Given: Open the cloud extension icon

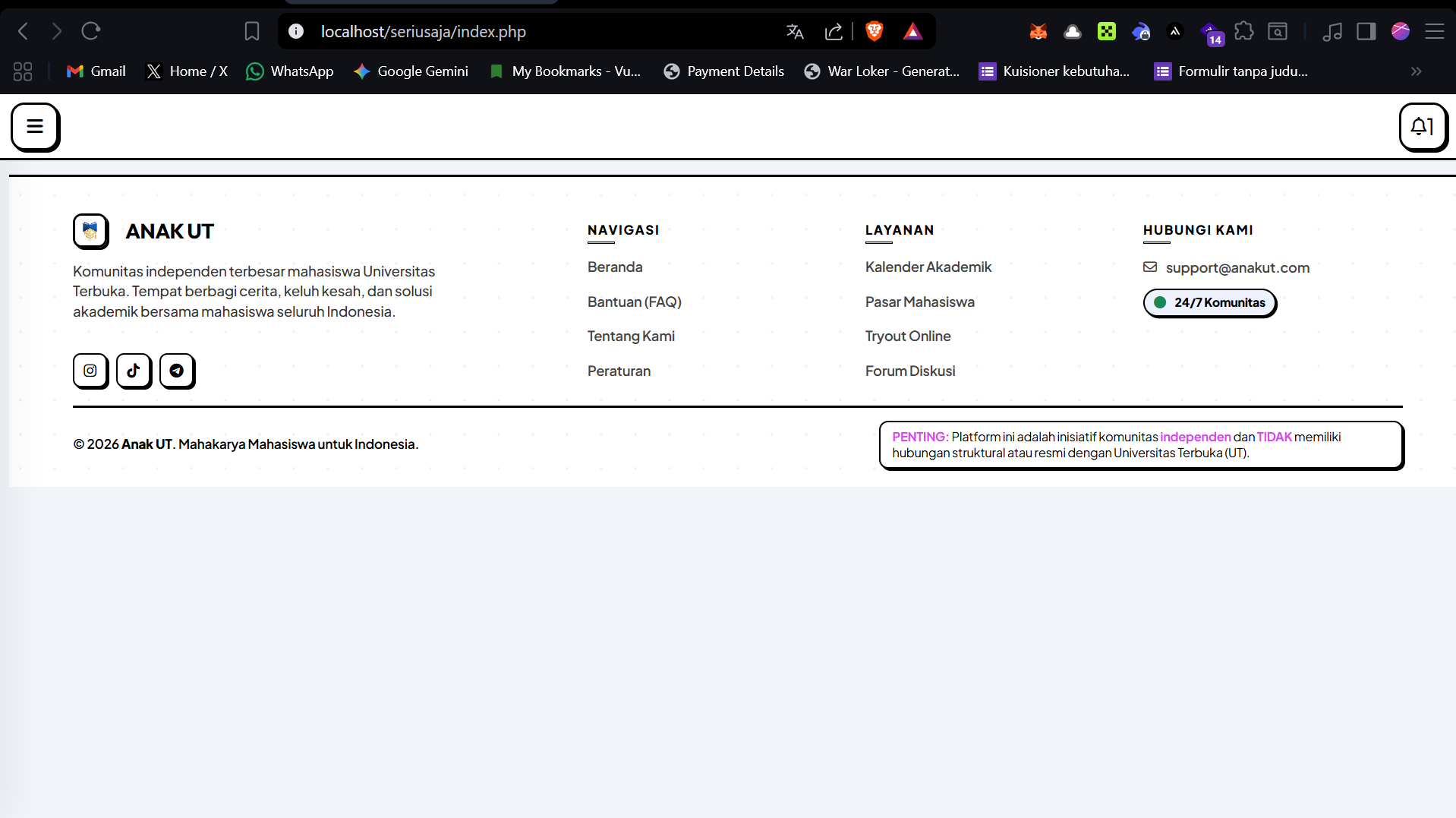Looking at the screenshot, I should click(1073, 31).
